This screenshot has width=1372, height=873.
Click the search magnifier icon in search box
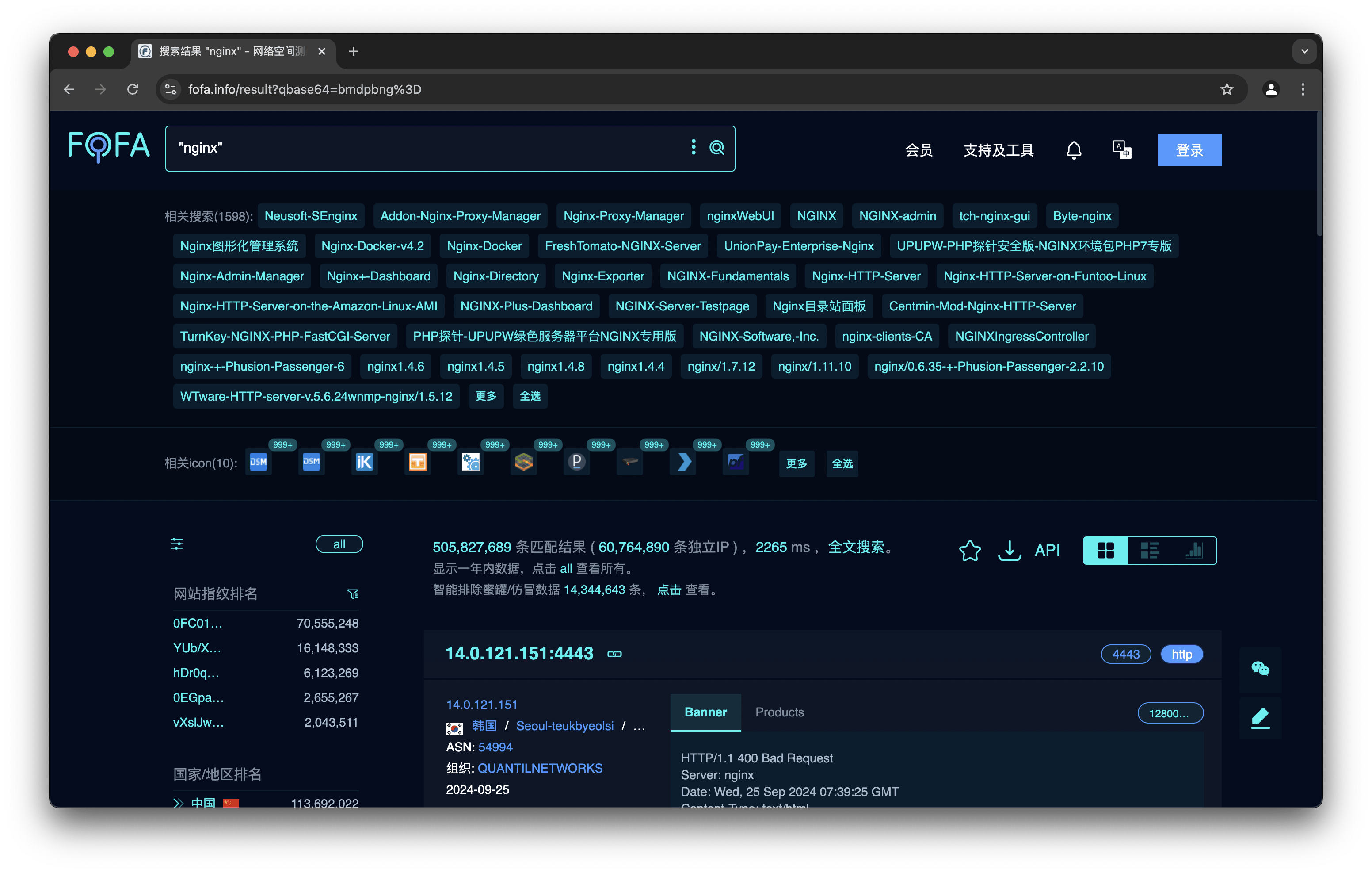pyautogui.click(x=716, y=148)
